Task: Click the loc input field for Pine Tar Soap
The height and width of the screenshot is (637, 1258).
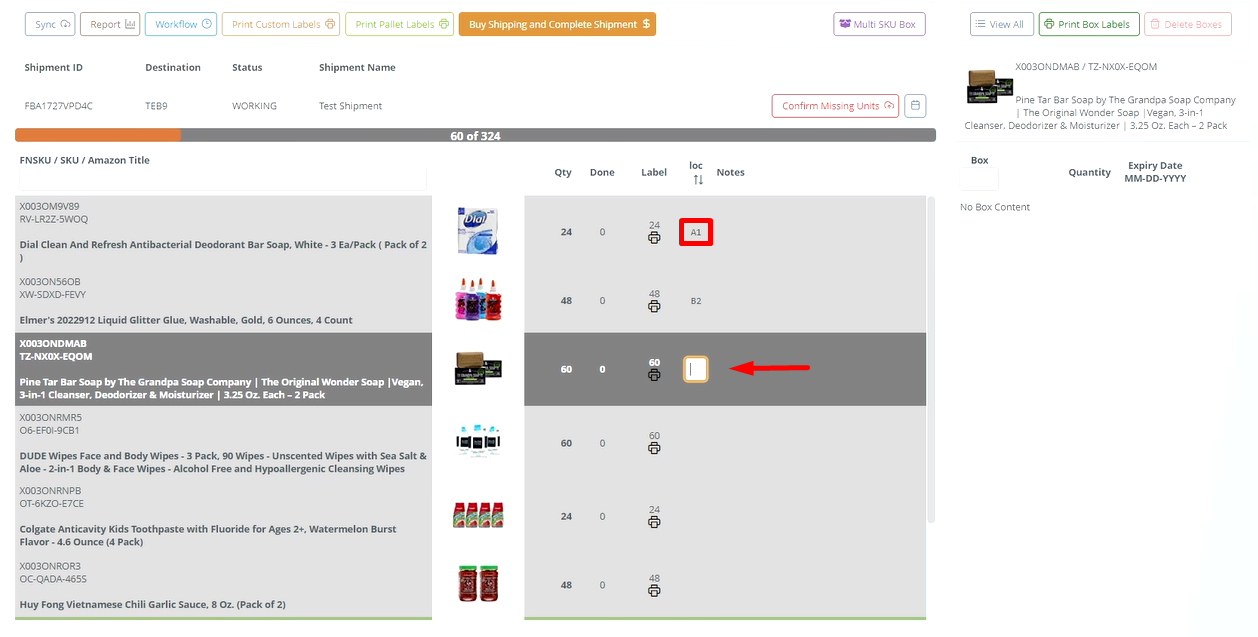Action: [696, 369]
